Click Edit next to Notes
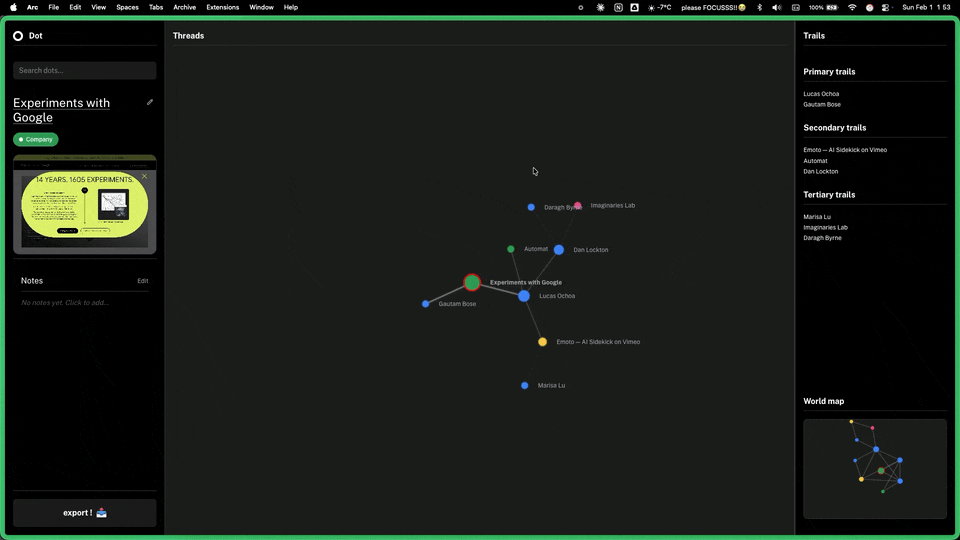Screen dimensions: 960x540 (142, 281)
